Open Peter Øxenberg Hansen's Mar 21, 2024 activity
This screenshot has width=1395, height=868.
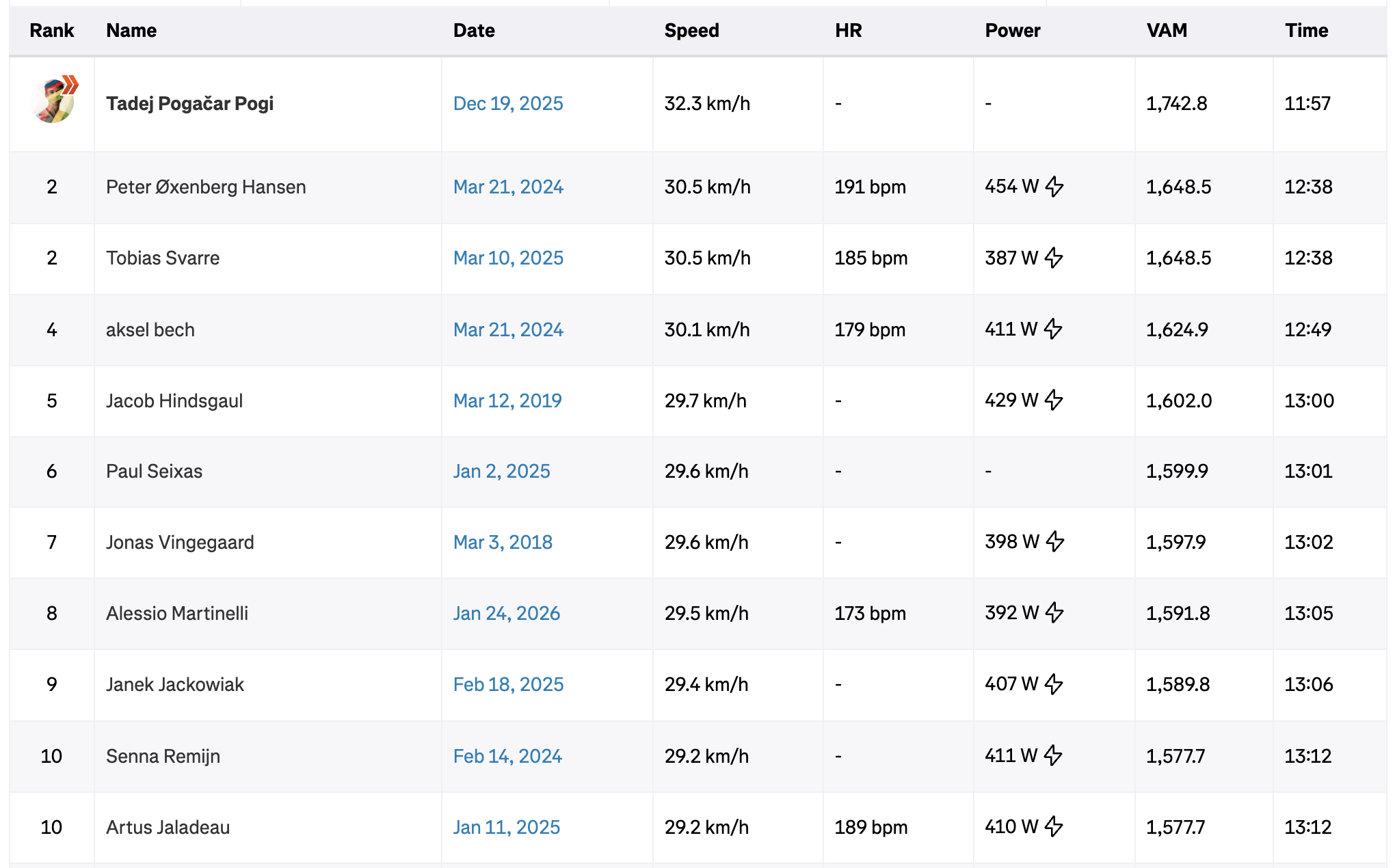509,187
